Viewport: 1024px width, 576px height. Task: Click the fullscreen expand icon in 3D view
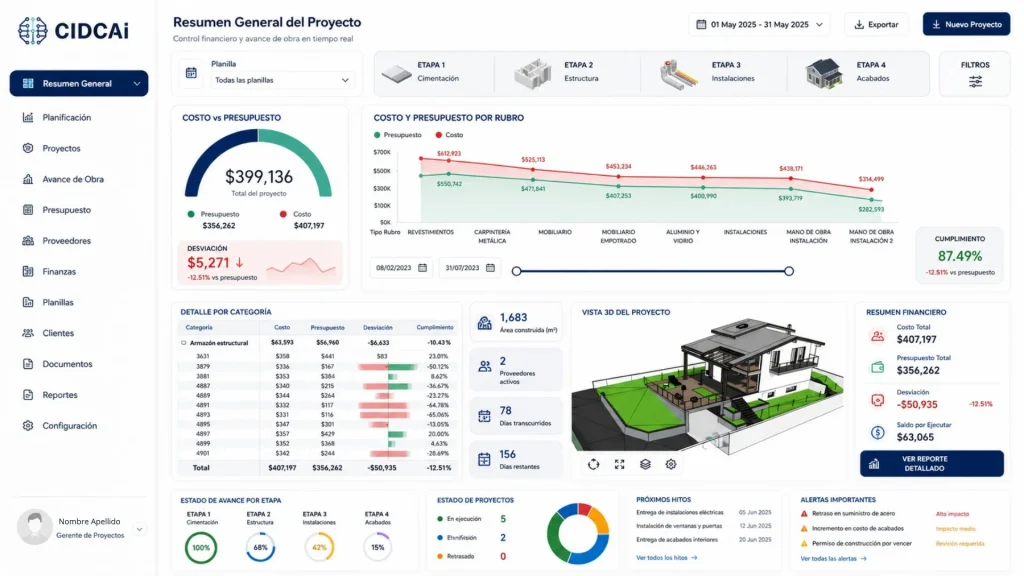click(619, 464)
